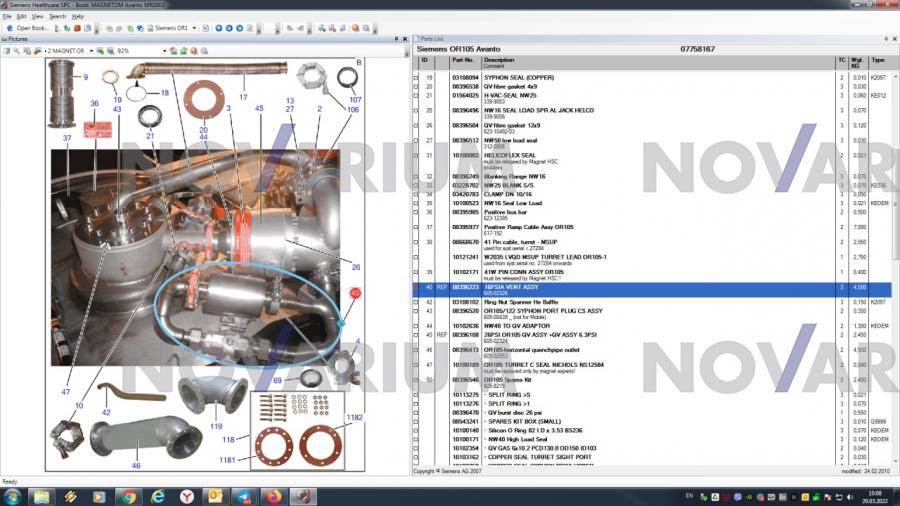Screen dimensions: 900x506
Task: Open the 2 MAGNET OR picture dropdown
Action: [91, 50]
